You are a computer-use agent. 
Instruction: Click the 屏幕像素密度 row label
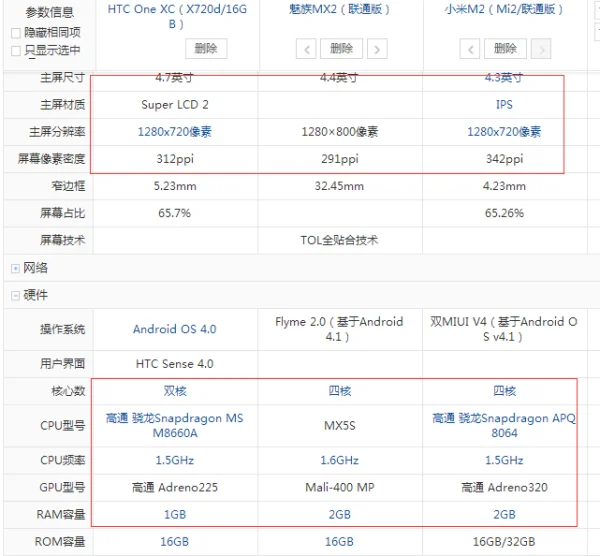coord(51,159)
